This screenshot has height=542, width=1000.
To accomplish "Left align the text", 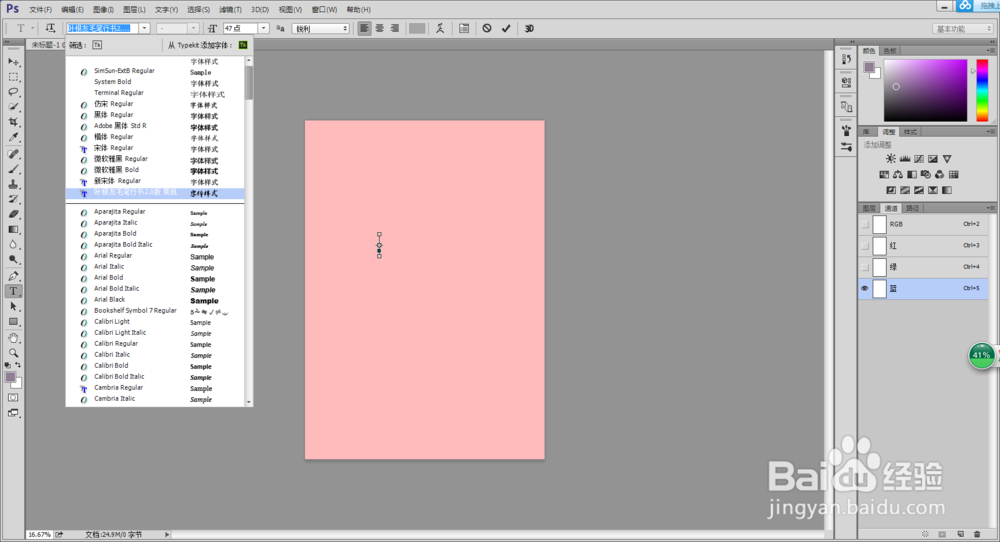I will 364,28.
